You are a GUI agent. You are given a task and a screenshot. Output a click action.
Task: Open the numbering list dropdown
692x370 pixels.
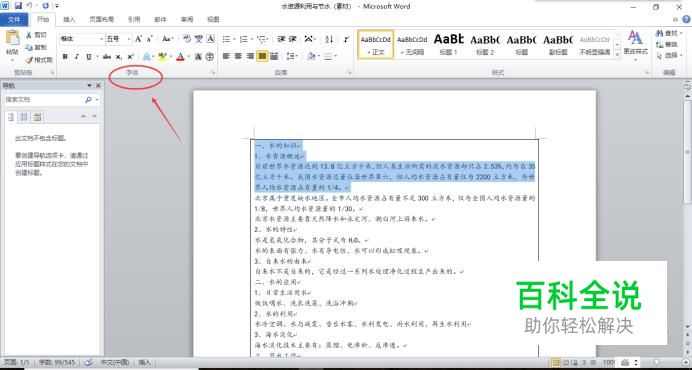[251, 39]
